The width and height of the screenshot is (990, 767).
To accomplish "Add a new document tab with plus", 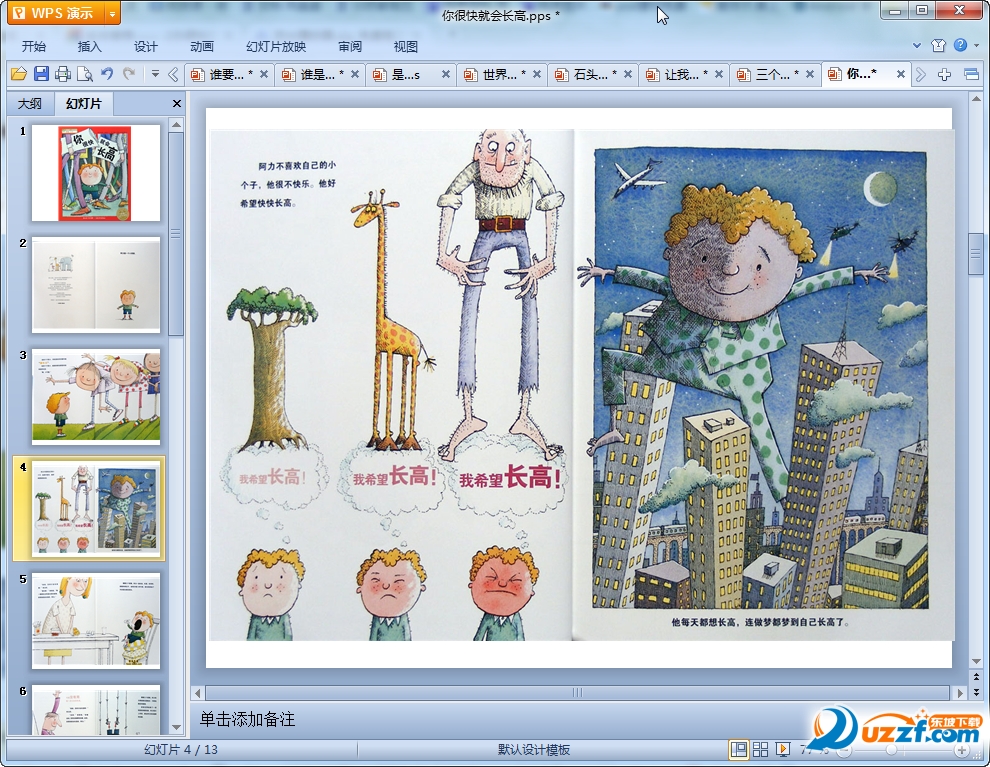I will 944,74.
